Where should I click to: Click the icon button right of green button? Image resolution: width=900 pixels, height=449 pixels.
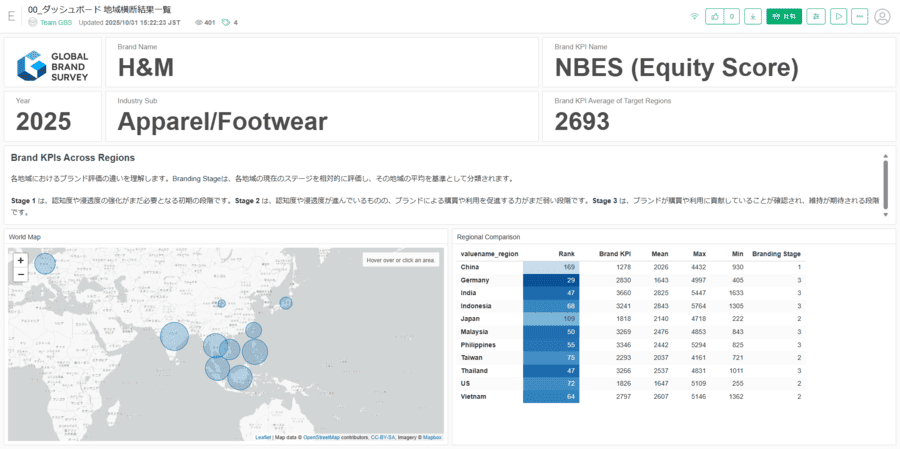(x=816, y=17)
